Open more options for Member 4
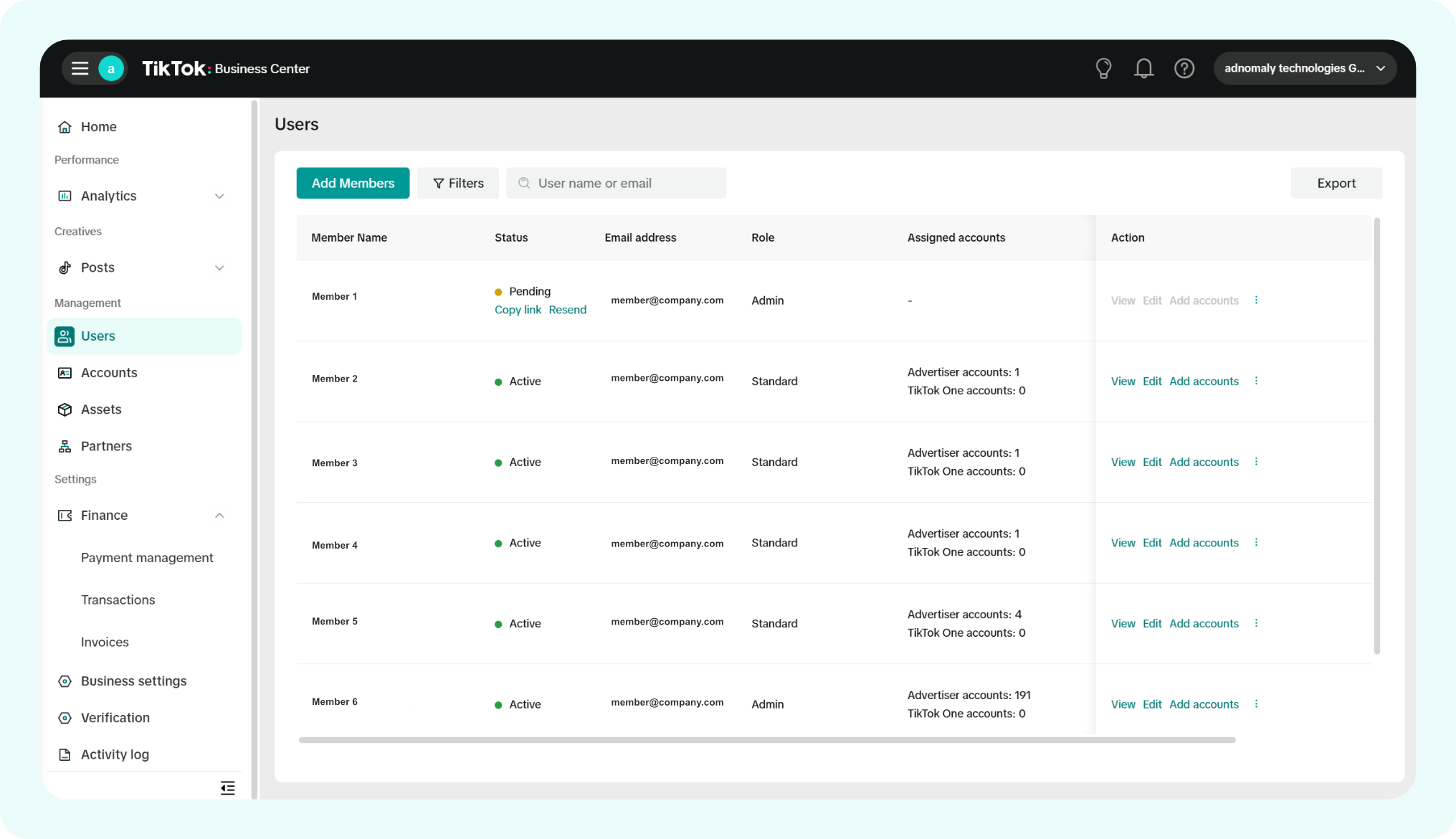The height and width of the screenshot is (839, 1456). [1256, 543]
